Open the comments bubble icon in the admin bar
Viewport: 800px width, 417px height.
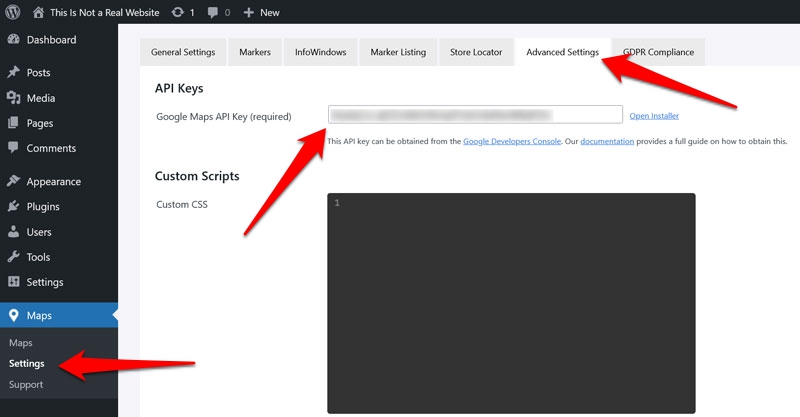point(213,13)
